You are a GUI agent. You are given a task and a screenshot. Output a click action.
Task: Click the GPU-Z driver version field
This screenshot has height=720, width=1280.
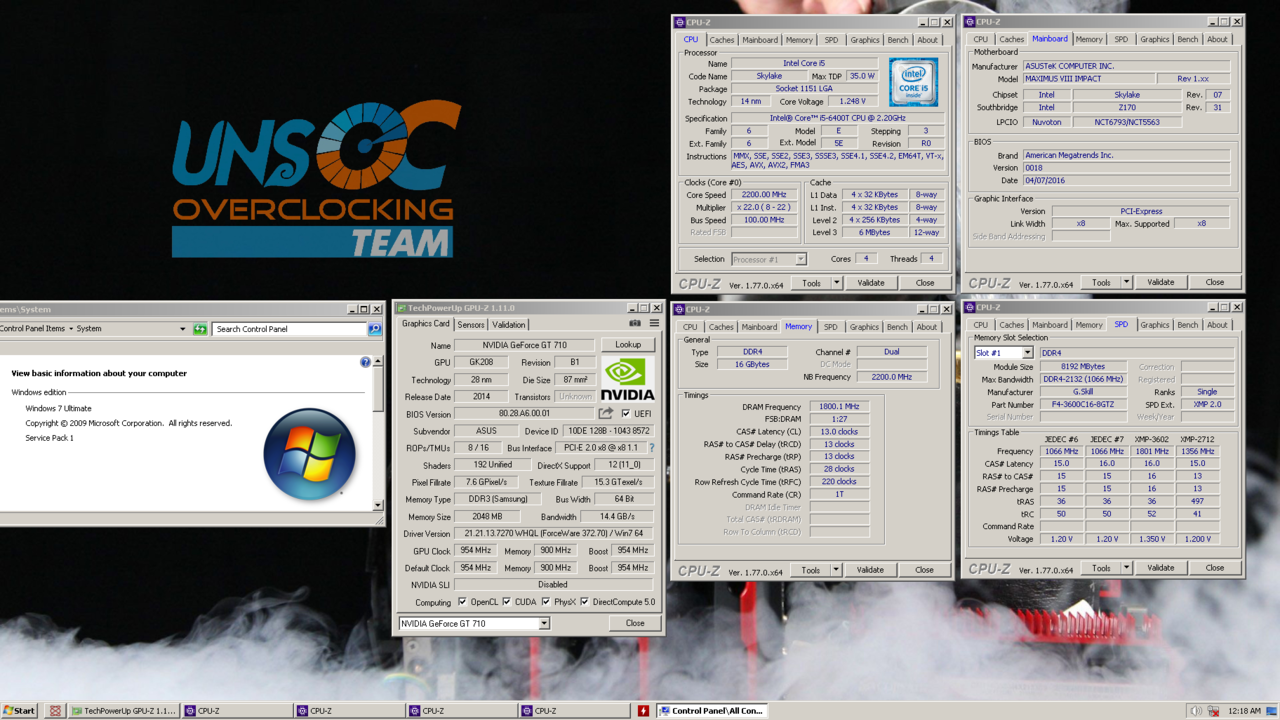pos(553,534)
